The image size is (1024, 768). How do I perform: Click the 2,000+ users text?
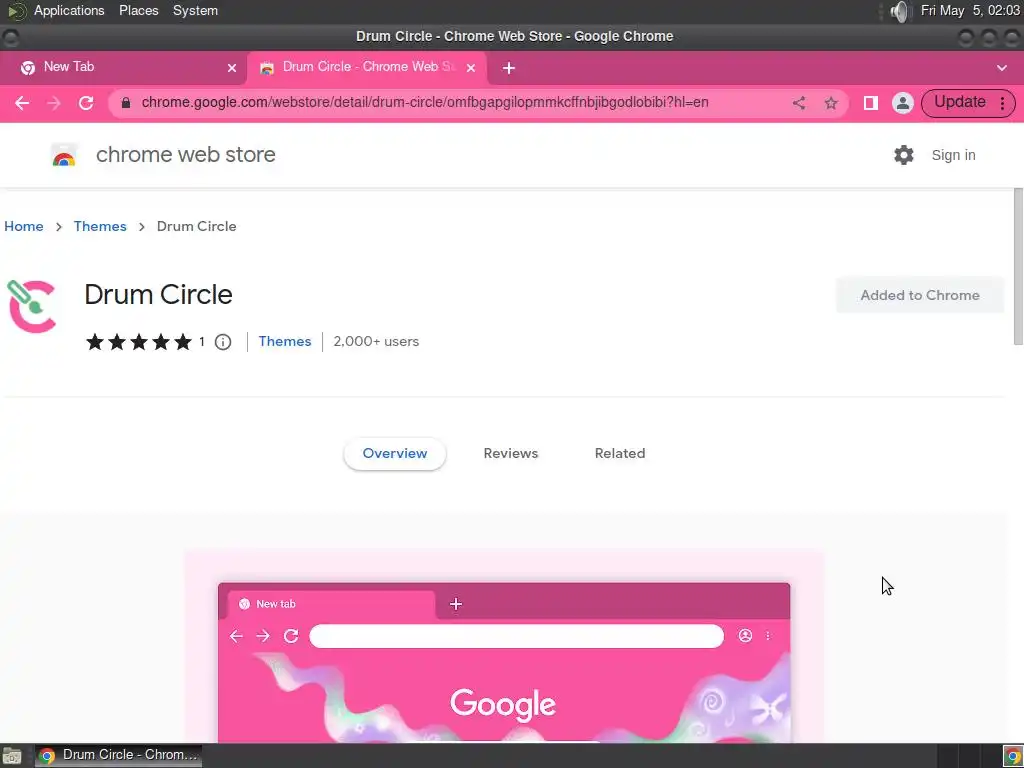click(376, 342)
